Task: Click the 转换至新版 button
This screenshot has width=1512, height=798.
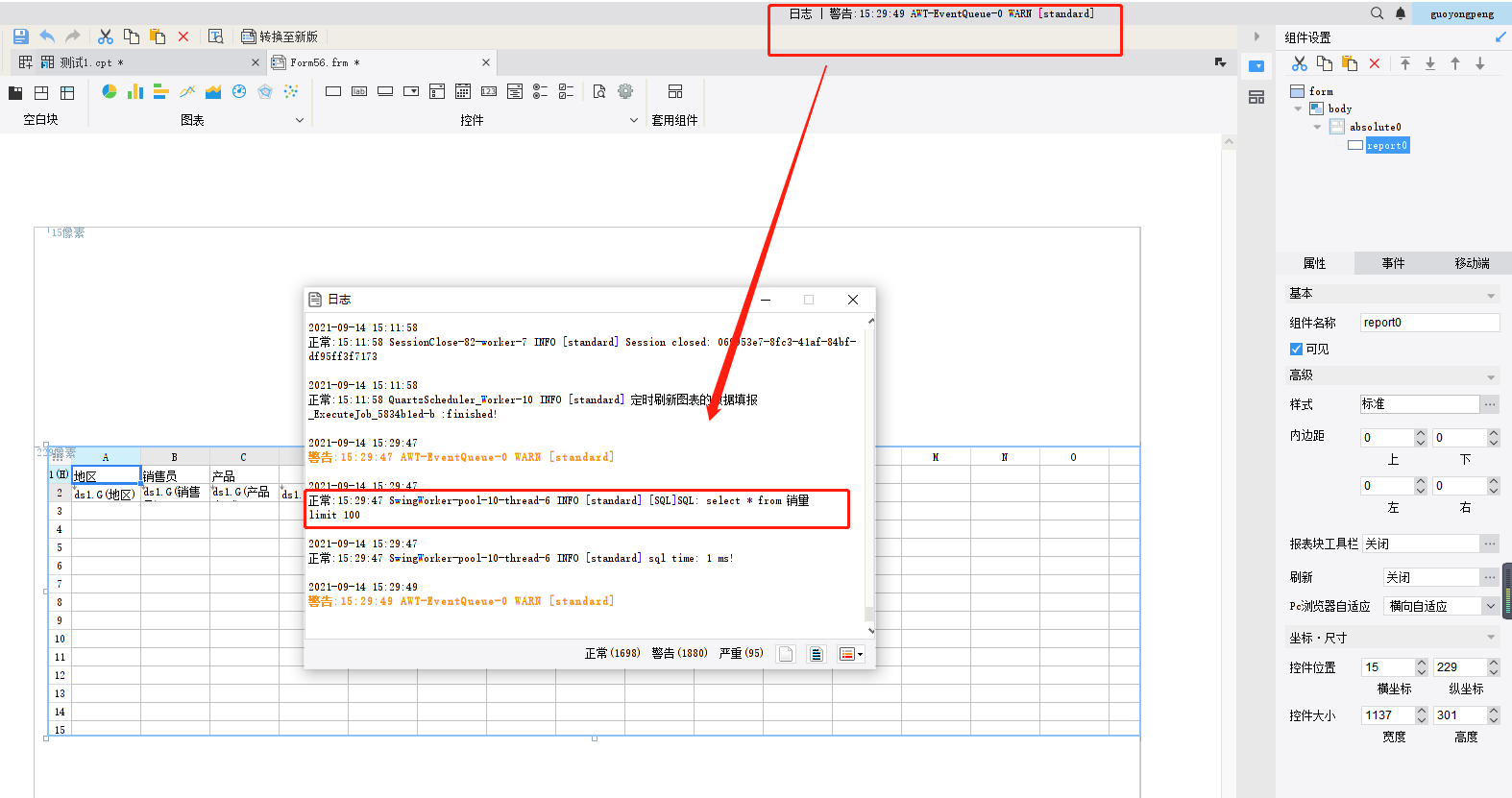Action: click(x=280, y=36)
